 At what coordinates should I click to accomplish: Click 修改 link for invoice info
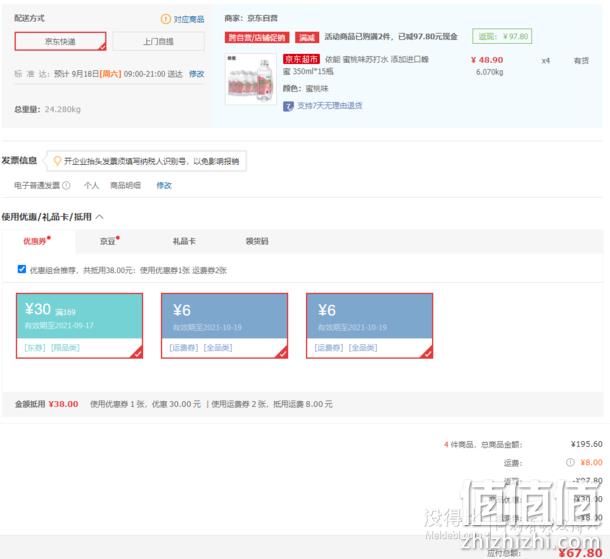click(x=164, y=185)
